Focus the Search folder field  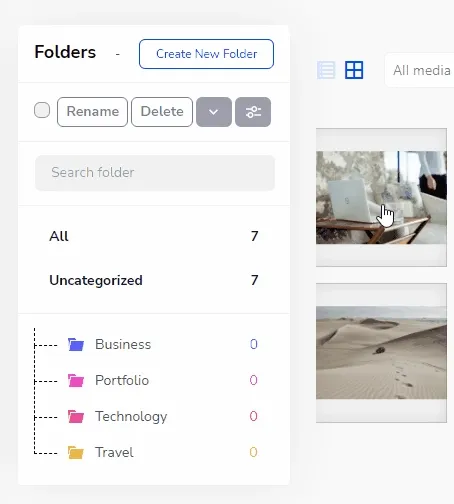pyautogui.click(x=155, y=173)
